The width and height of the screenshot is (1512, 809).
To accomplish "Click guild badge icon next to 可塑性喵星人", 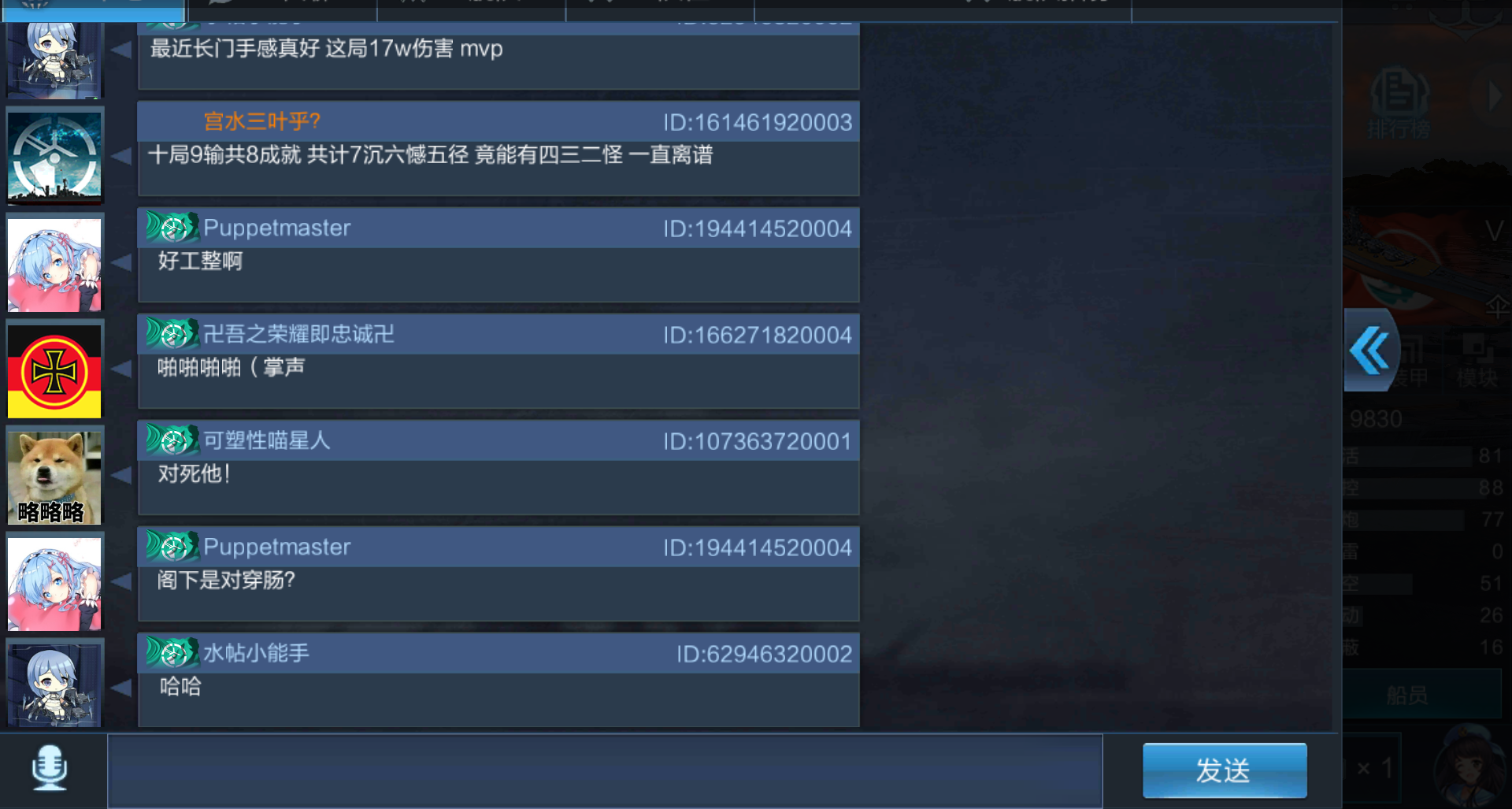I will pos(172,440).
